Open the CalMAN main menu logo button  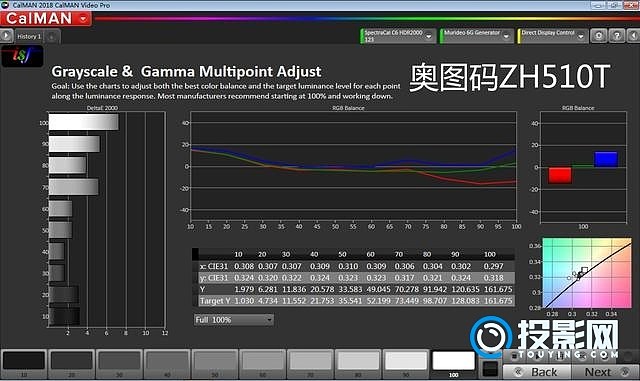coord(46,18)
